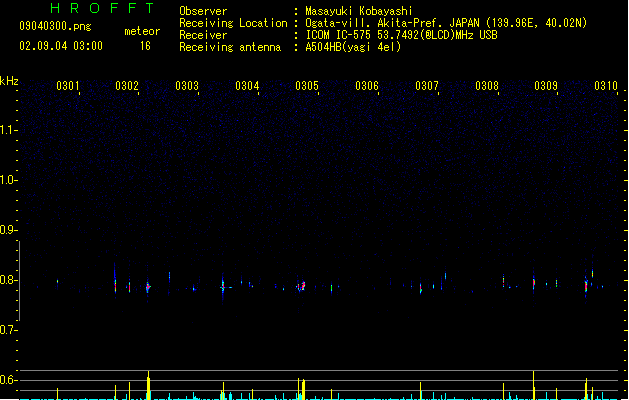Click the 0308 time marker

tap(487, 86)
